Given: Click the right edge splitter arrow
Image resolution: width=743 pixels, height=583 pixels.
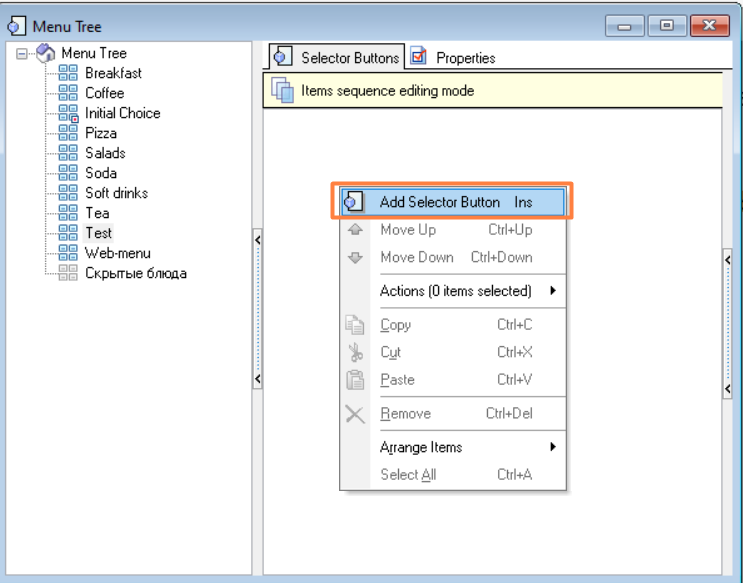Looking at the screenshot, I should pos(727,260).
